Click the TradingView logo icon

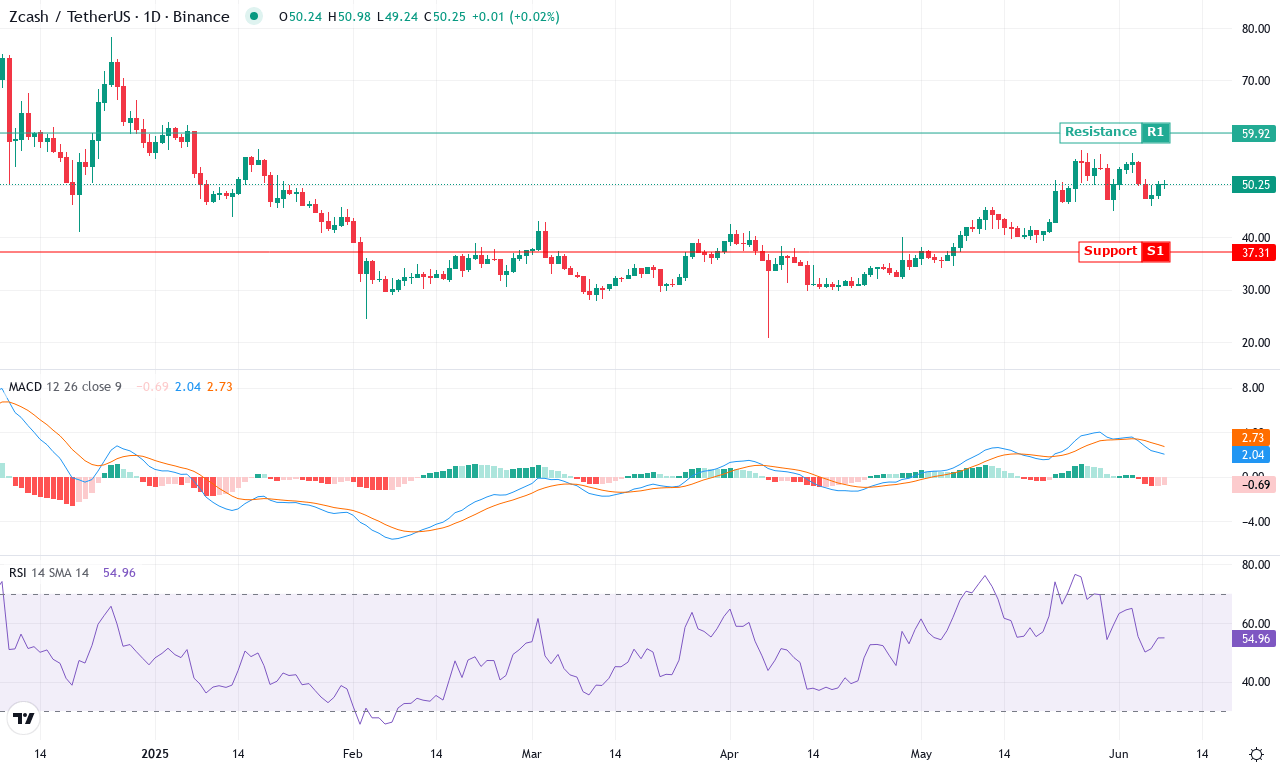coord(24,718)
